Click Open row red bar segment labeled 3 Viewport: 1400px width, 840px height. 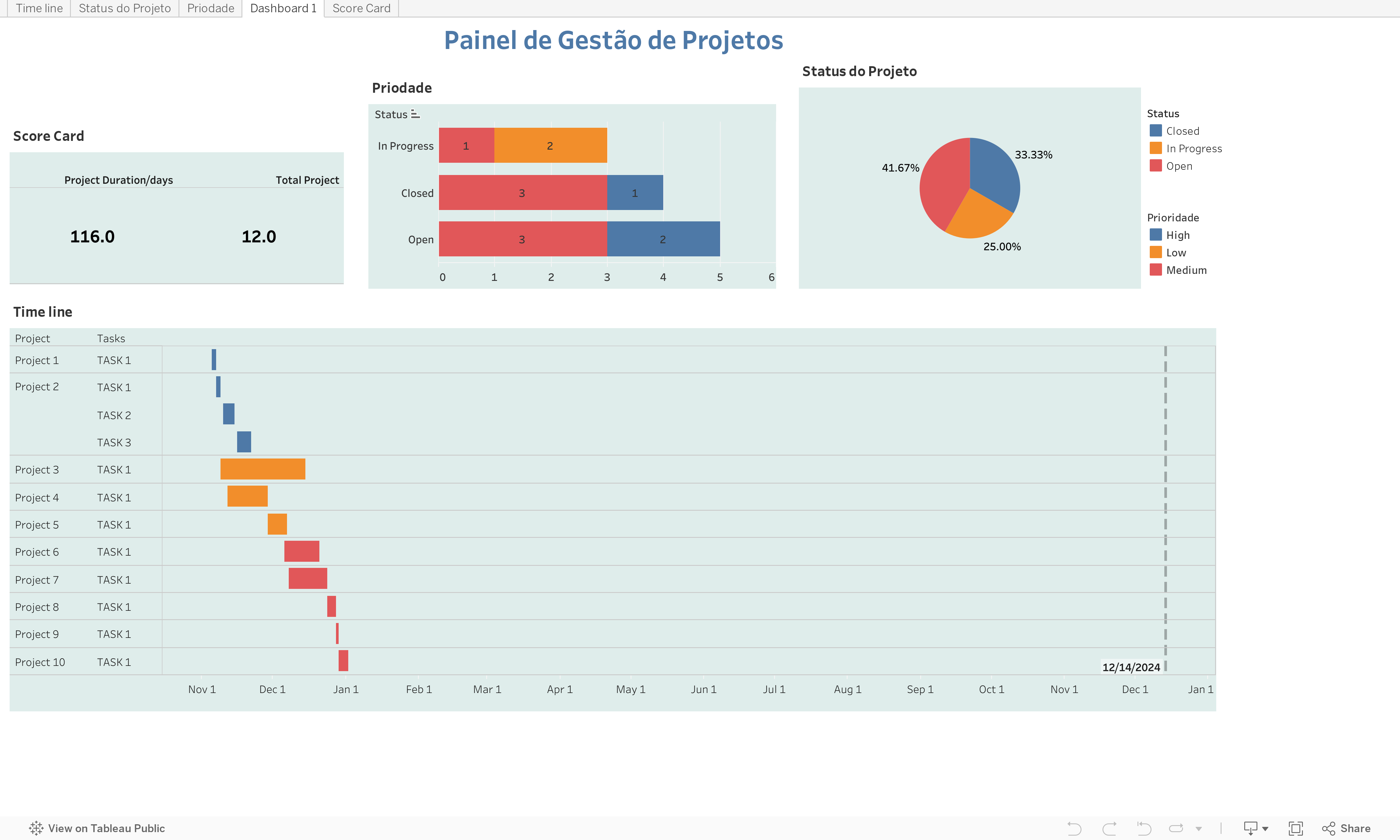[523, 239]
